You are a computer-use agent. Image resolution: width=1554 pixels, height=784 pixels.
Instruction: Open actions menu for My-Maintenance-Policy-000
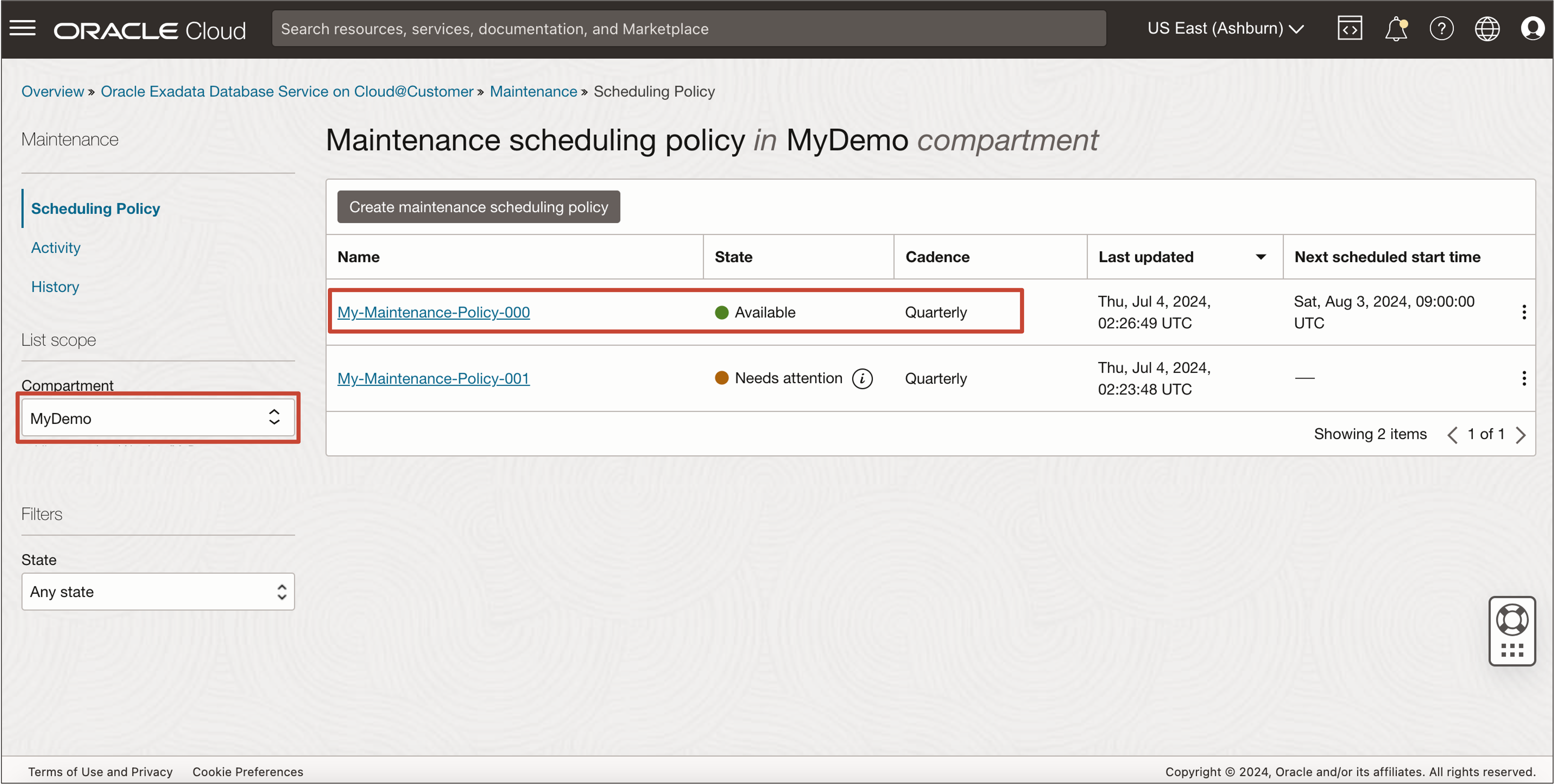coord(1524,312)
